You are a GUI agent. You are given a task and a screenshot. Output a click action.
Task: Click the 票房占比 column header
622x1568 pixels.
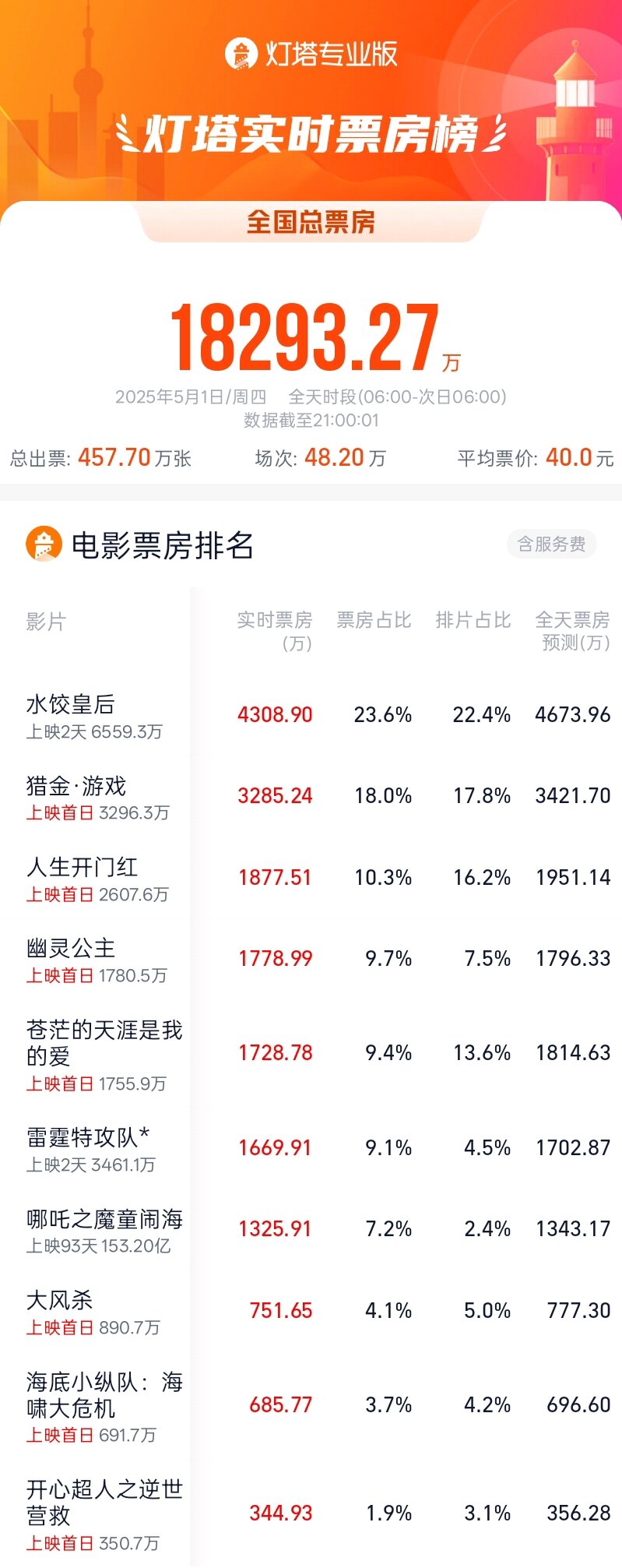374,620
